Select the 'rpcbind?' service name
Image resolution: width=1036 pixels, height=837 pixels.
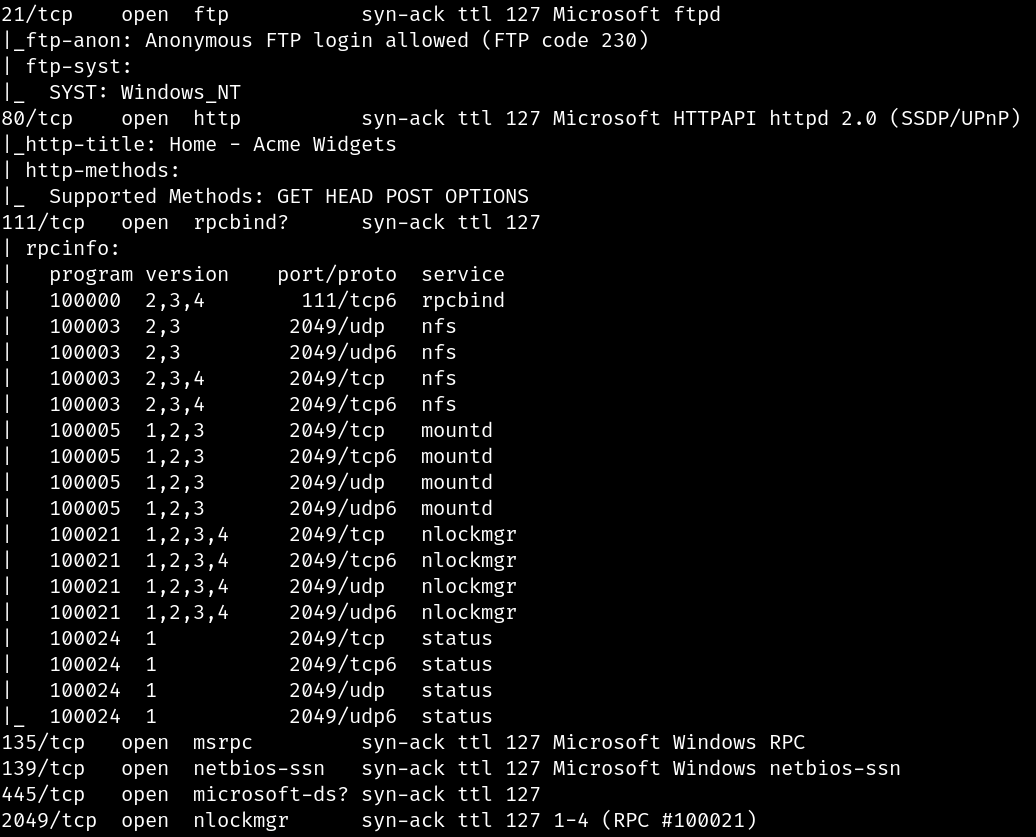pyautogui.click(x=241, y=223)
